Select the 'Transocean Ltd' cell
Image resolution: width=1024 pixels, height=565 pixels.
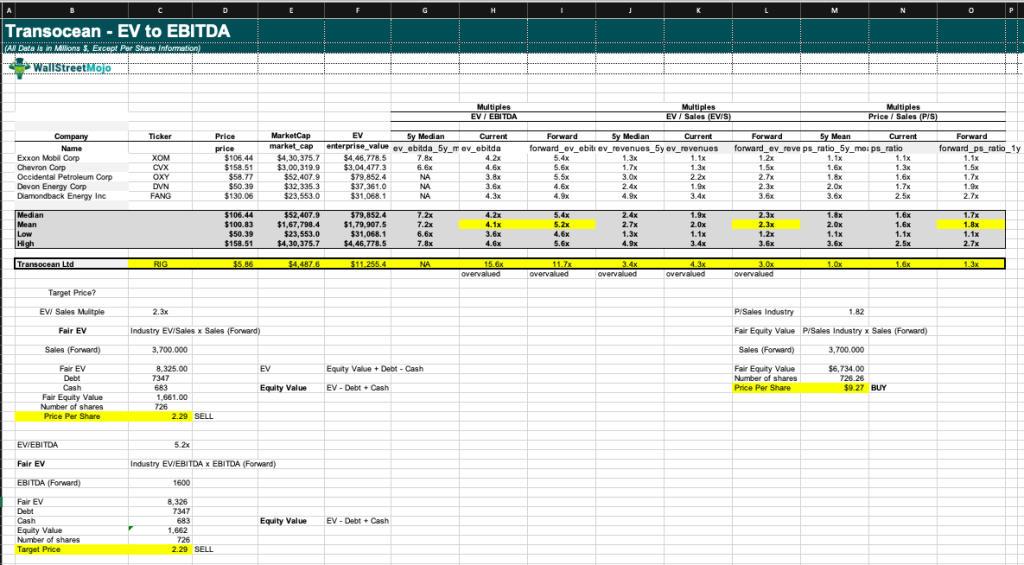point(72,264)
